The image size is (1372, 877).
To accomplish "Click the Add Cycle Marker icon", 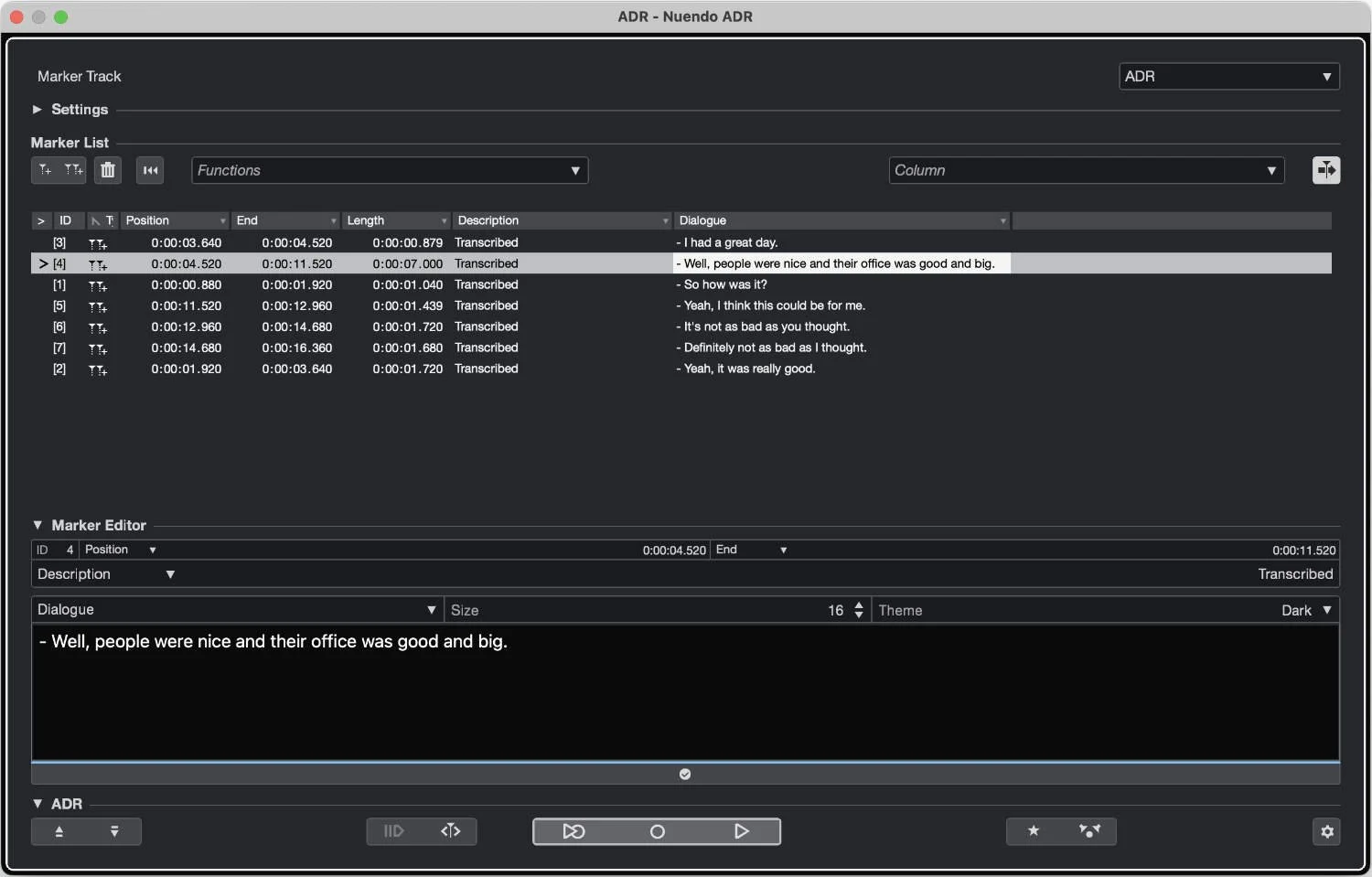I will point(73,170).
